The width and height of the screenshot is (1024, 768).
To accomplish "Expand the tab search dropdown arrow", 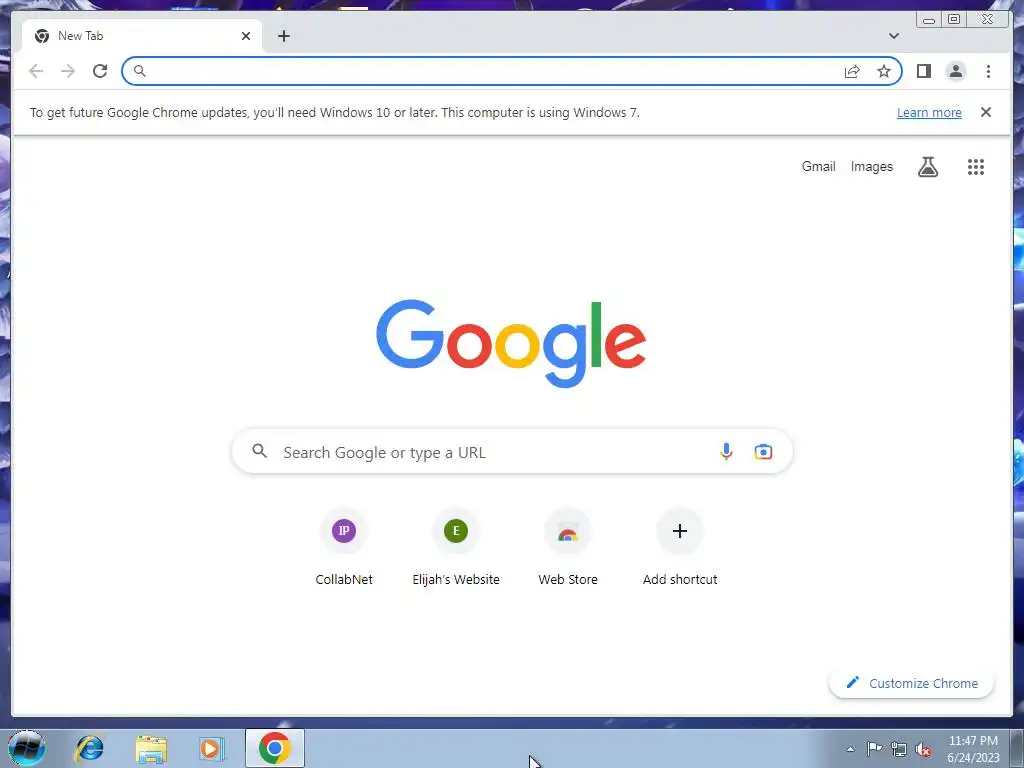I will (893, 36).
